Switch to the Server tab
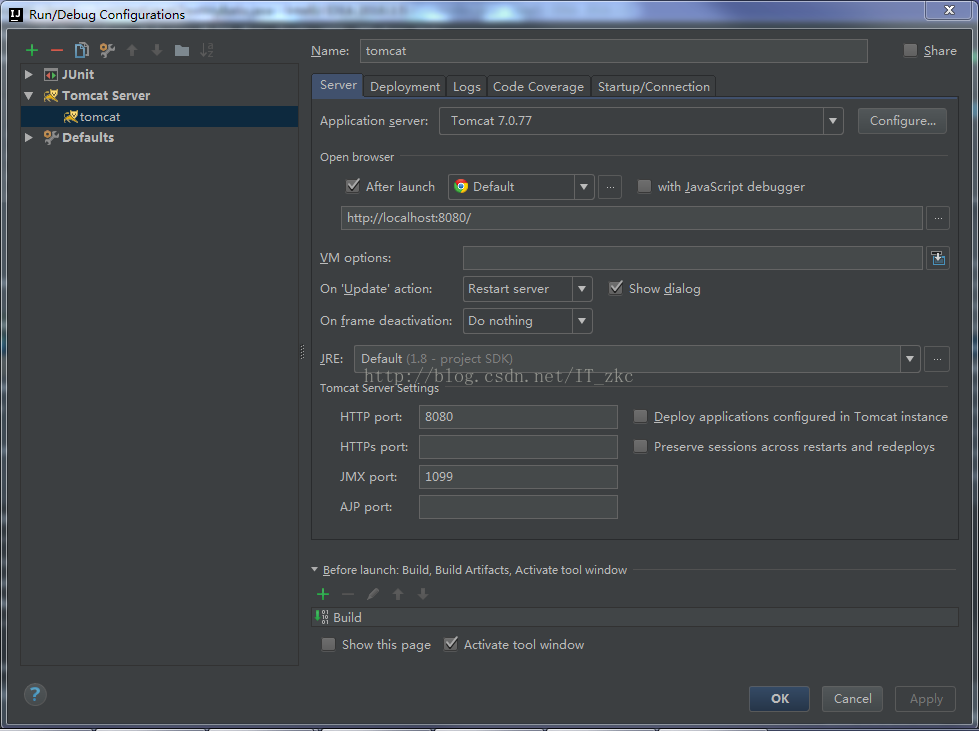The image size is (979, 731). tap(338, 86)
